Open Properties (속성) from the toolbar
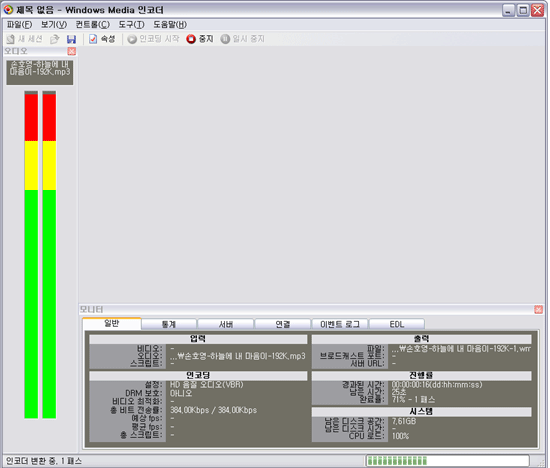Image resolution: width=550 pixels, height=468 pixels. coord(102,39)
